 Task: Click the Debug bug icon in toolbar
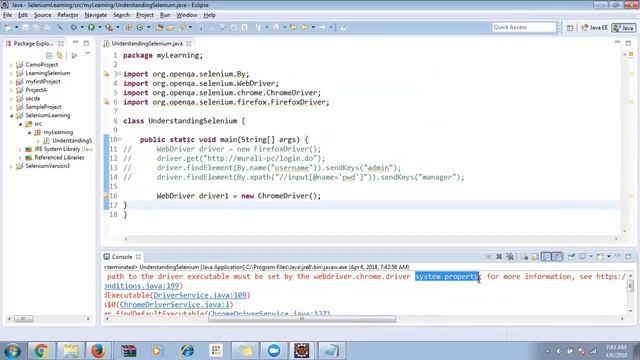click(73, 27)
